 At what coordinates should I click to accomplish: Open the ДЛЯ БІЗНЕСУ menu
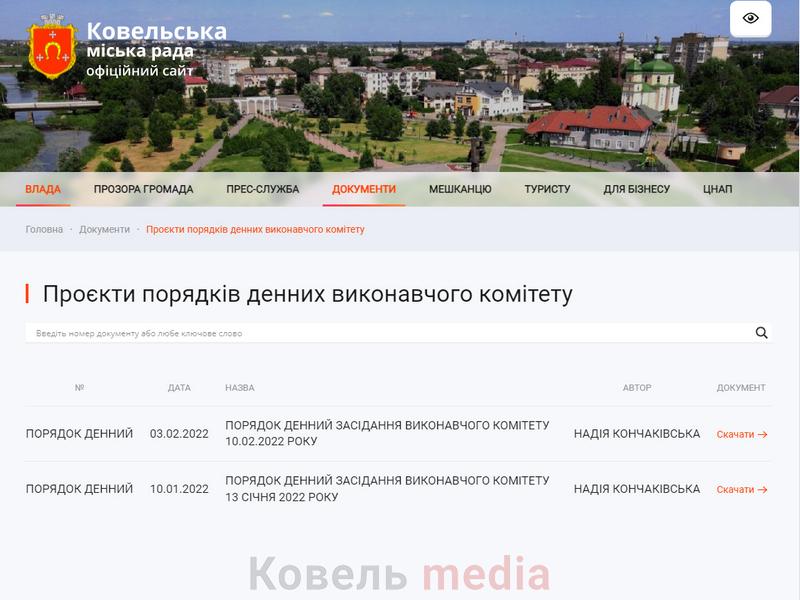[x=636, y=189]
